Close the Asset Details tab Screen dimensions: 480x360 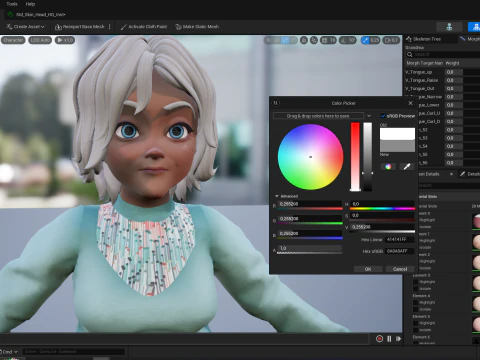pyautogui.click(x=451, y=174)
